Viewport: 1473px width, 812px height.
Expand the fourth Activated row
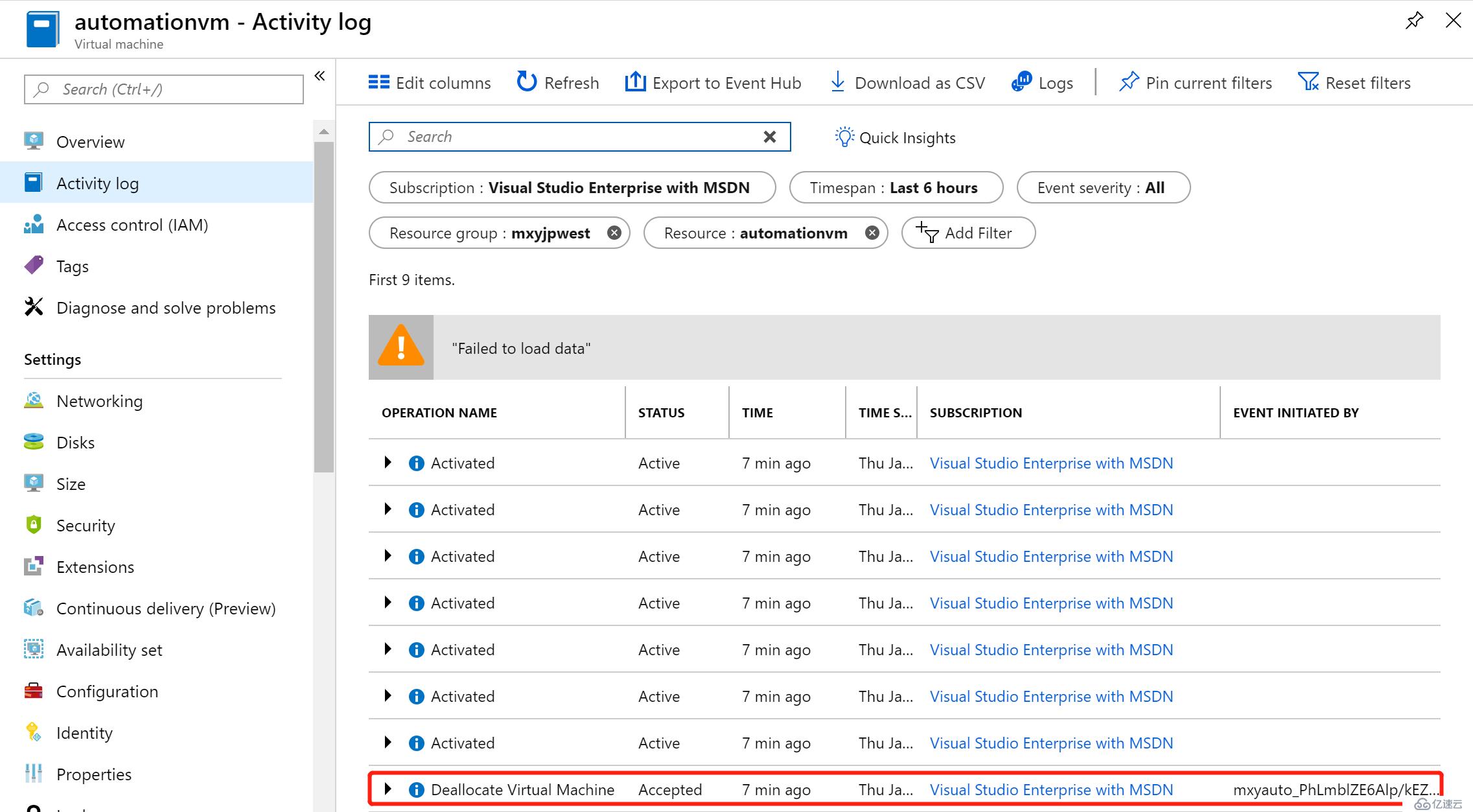click(x=388, y=602)
